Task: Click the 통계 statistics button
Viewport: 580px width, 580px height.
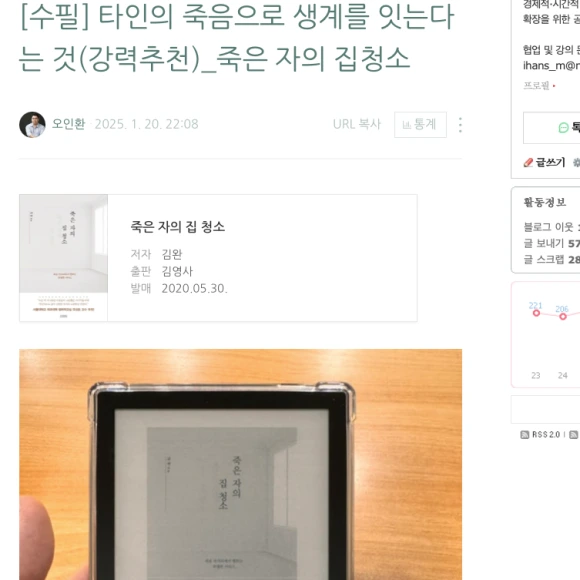Action: coord(420,125)
